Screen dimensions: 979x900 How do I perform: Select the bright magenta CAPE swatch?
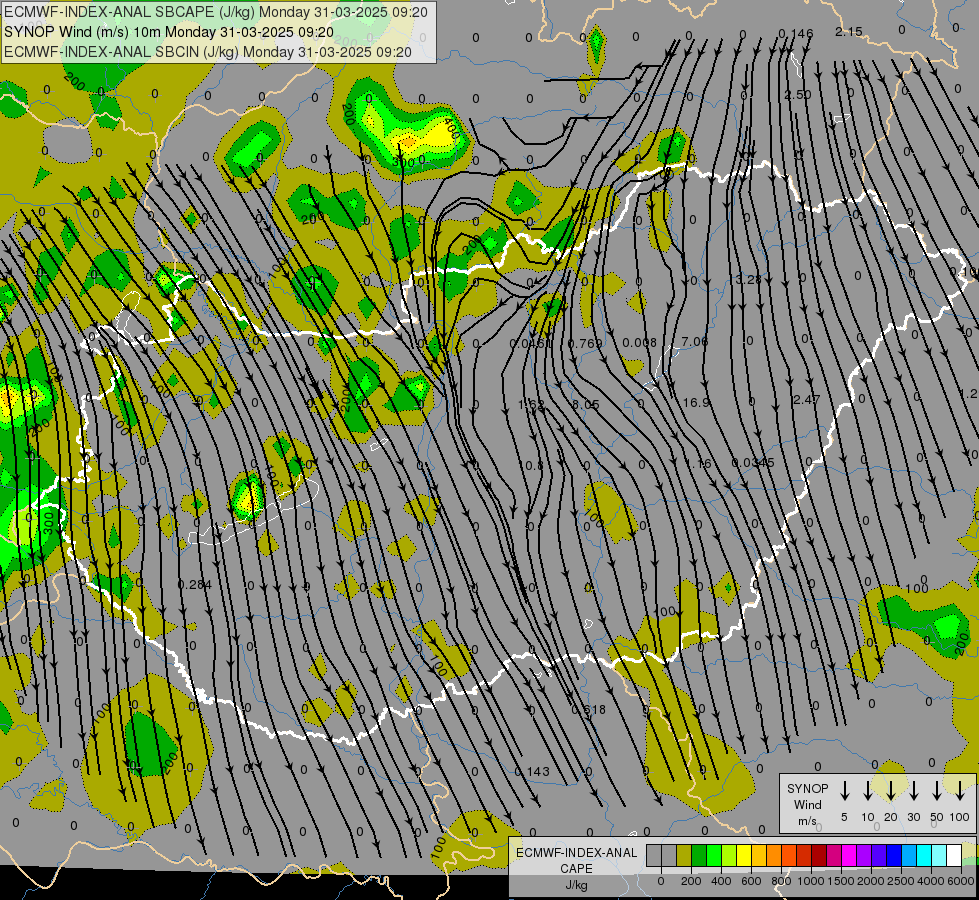click(849, 856)
